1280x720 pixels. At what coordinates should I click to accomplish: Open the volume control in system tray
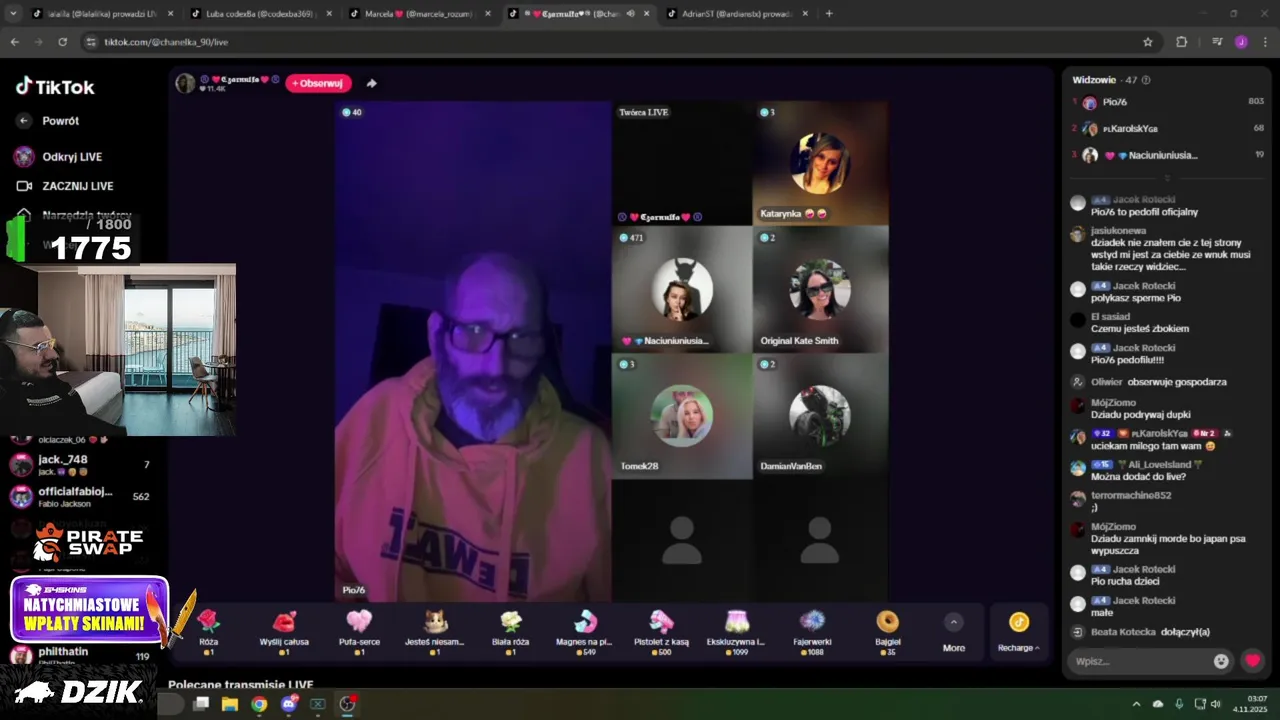pyautogui.click(x=1216, y=704)
